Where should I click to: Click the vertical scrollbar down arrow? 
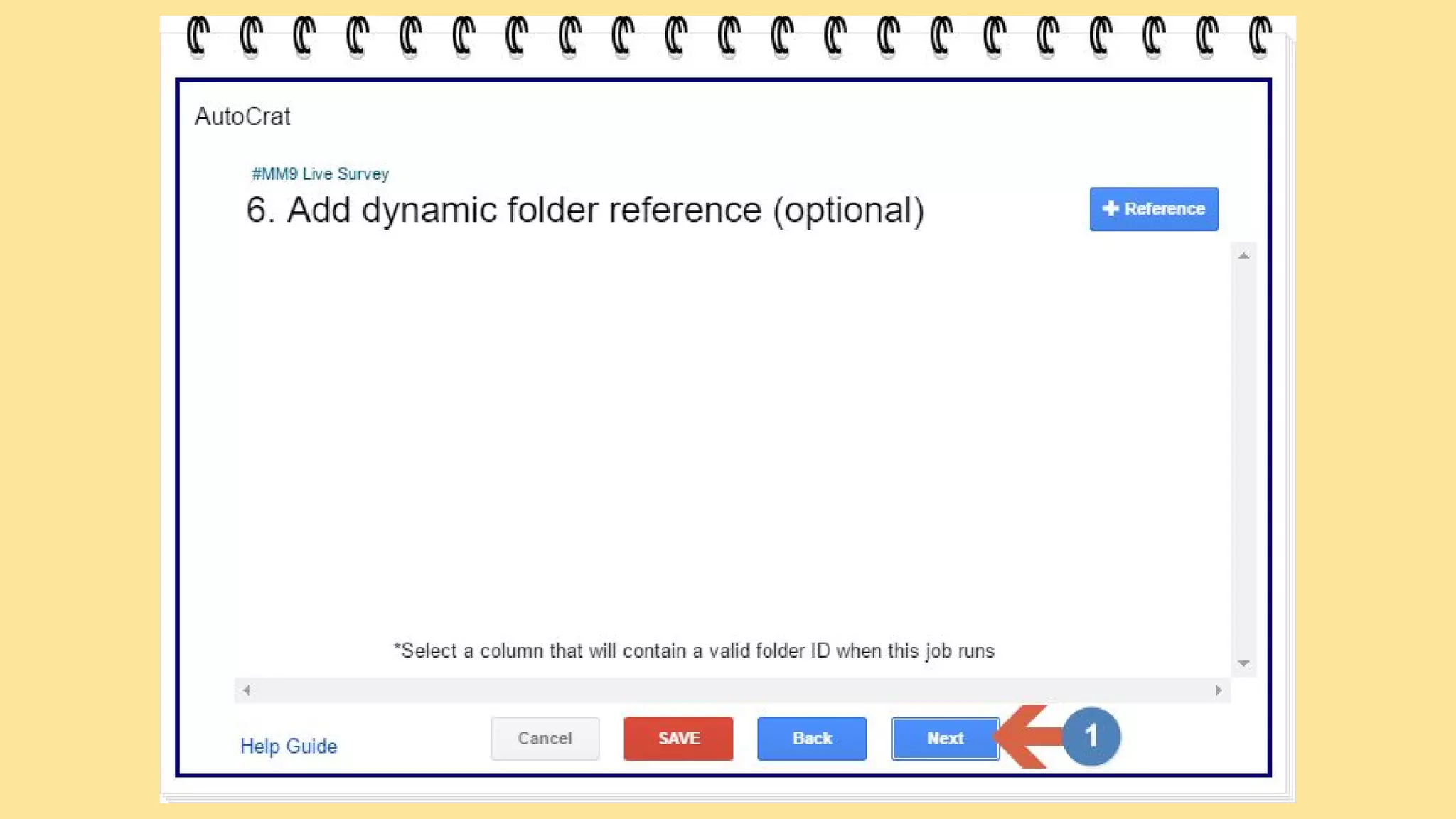click(1243, 663)
